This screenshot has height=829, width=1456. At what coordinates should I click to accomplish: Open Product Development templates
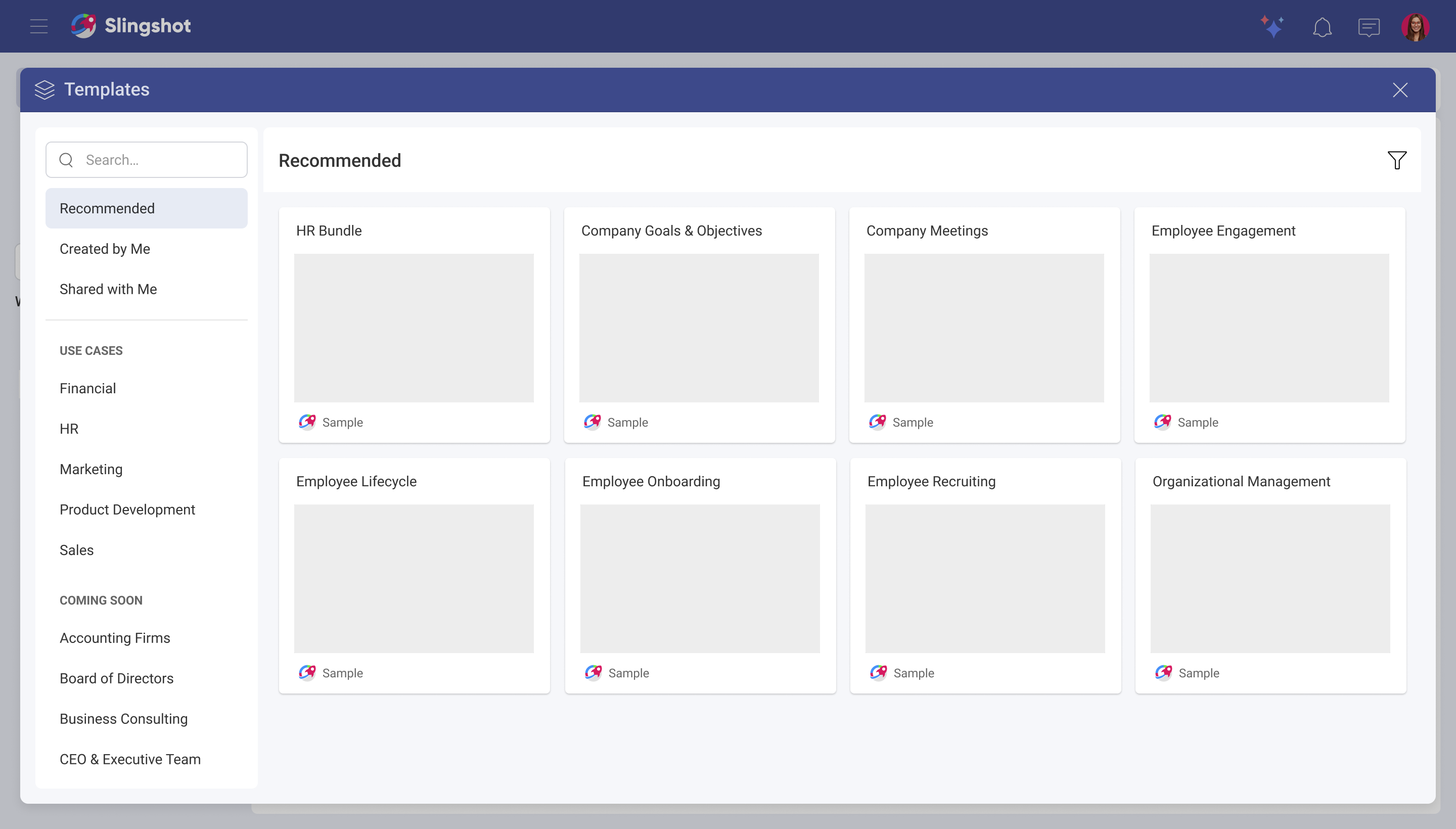pyautogui.click(x=146, y=510)
